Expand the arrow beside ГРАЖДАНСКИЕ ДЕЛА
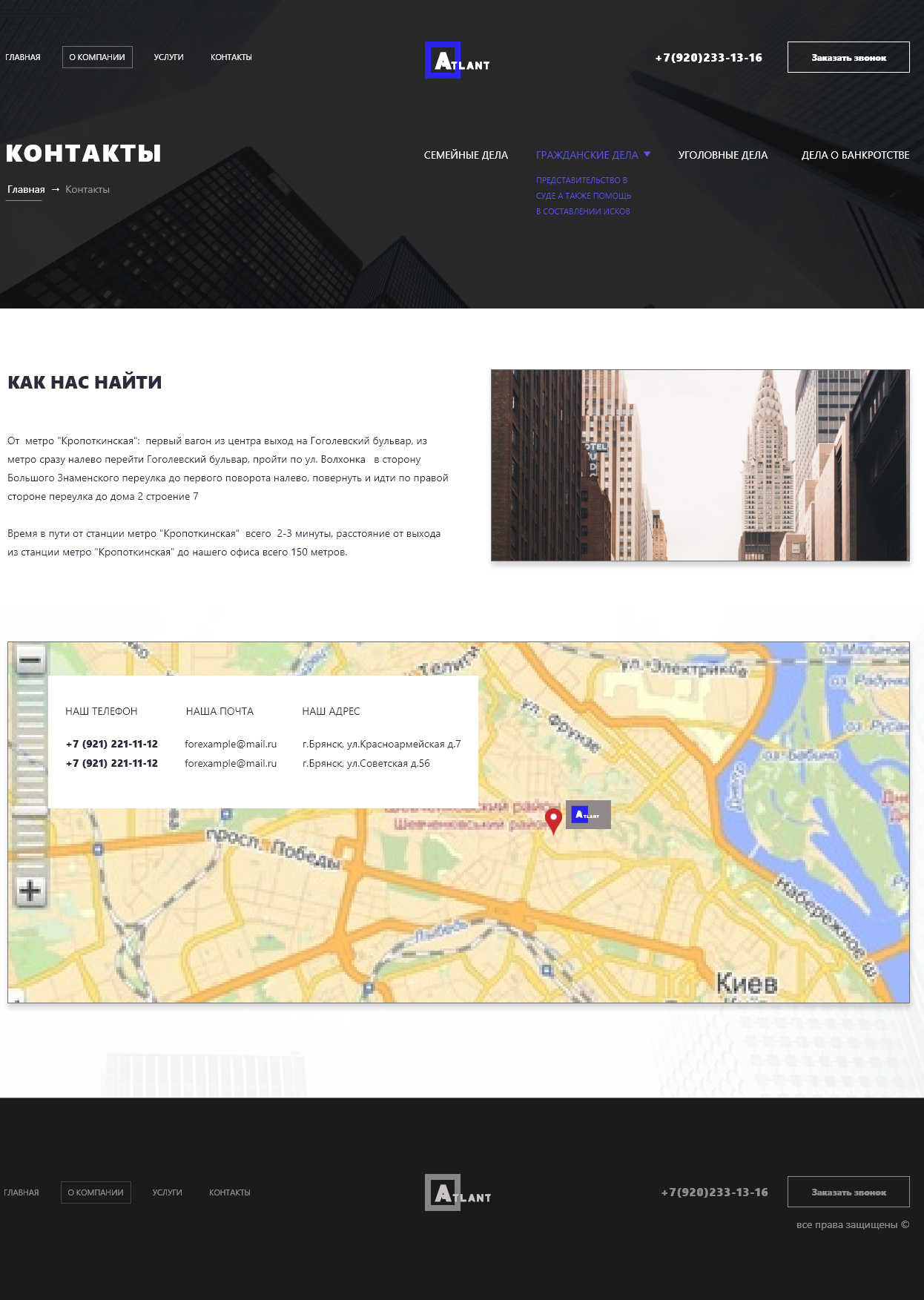The image size is (924, 1300). (647, 154)
